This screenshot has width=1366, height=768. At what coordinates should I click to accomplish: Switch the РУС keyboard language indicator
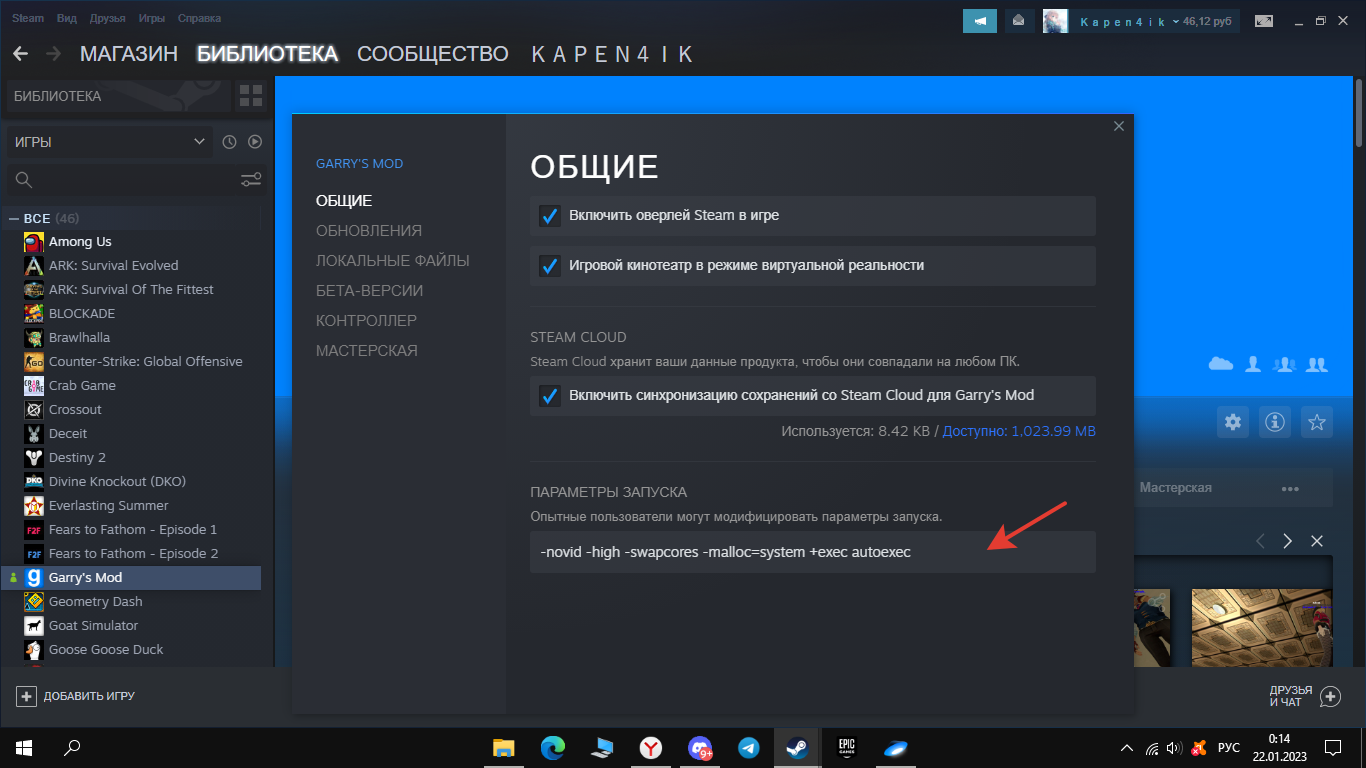click(x=1229, y=748)
